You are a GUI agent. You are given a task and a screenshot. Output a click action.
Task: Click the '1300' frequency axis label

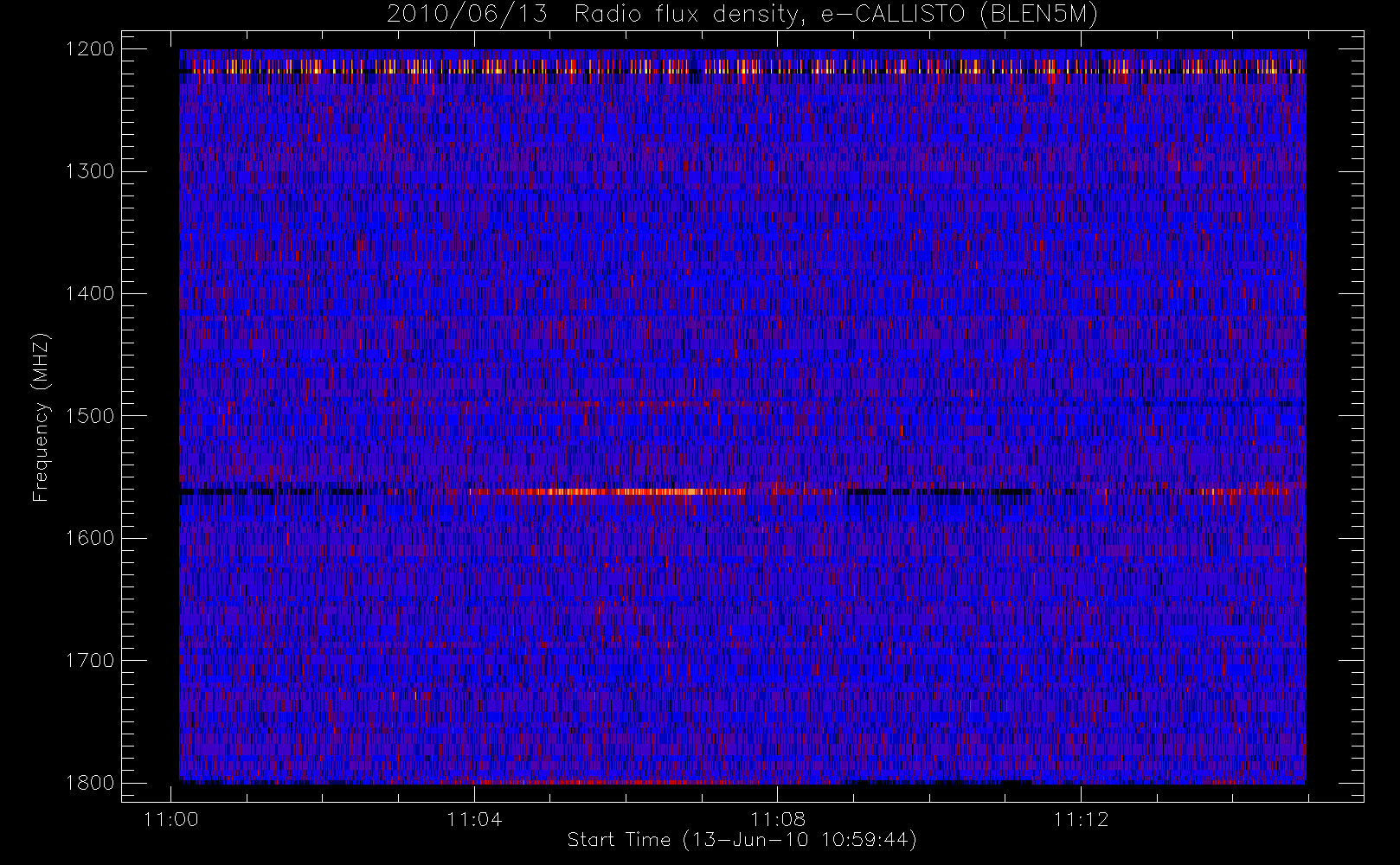pyautogui.click(x=90, y=171)
